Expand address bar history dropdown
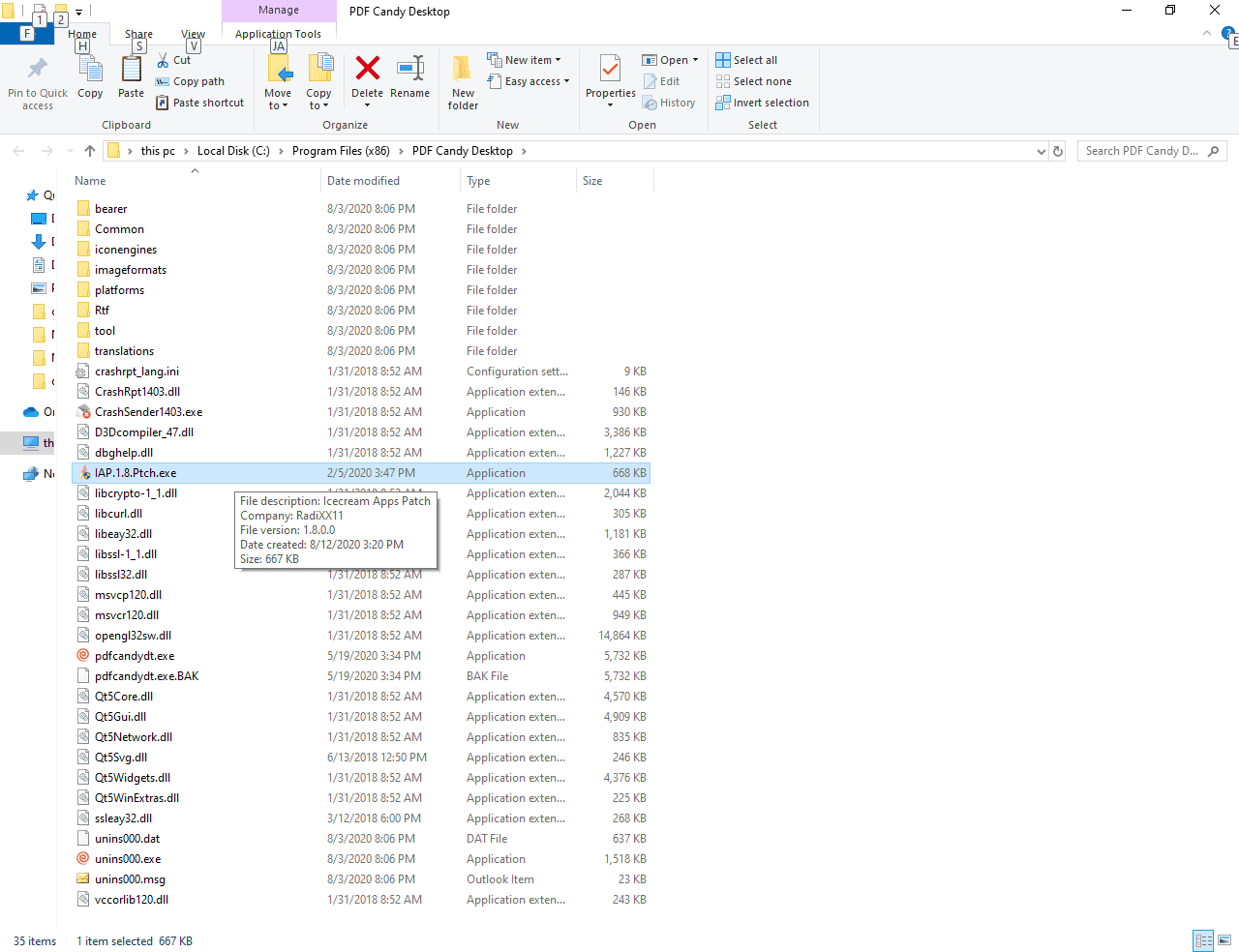The image size is (1239, 952). 1042,151
